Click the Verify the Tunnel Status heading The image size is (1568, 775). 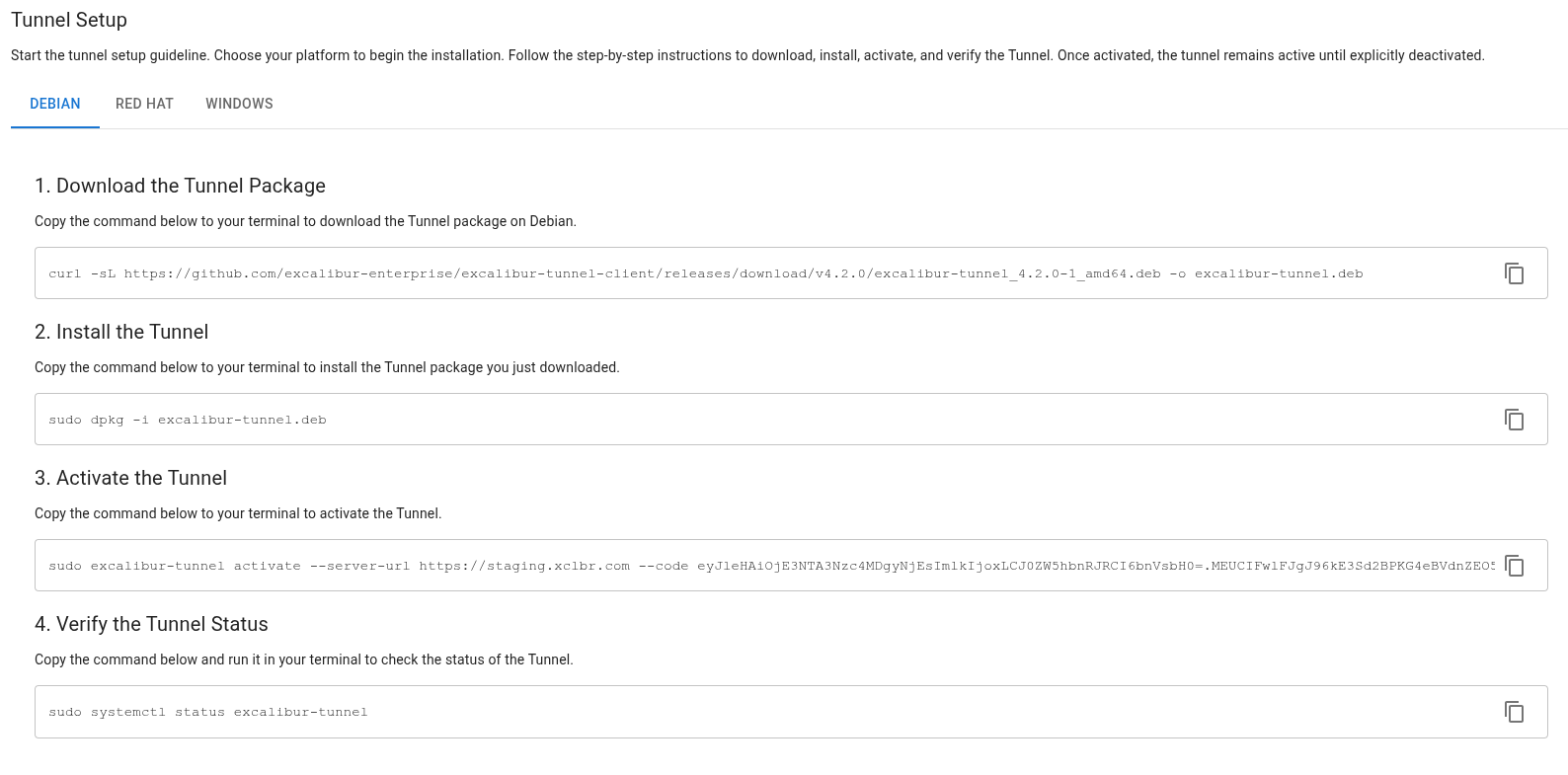coord(151,624)
